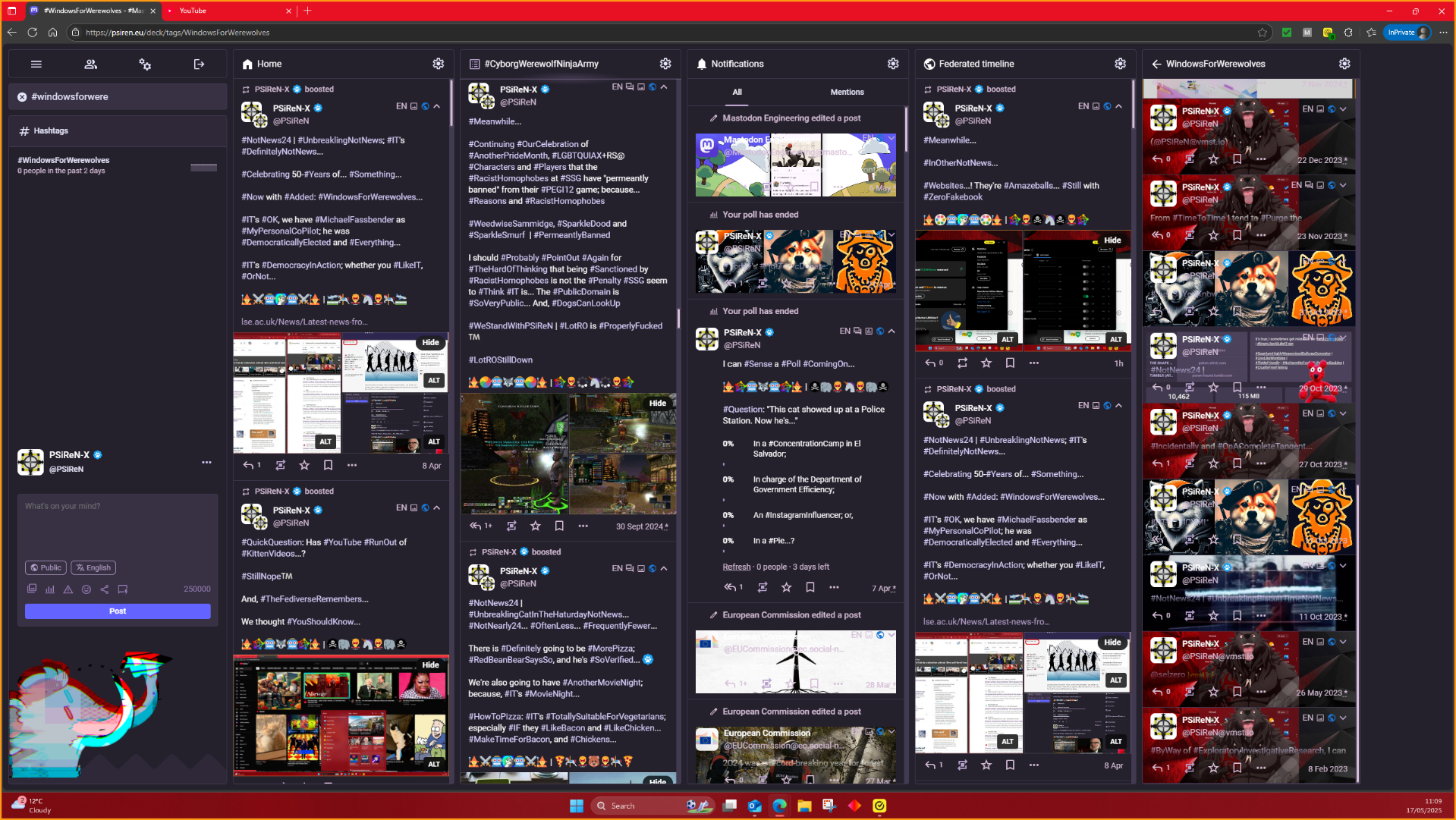Open Federated timeline column settings gear

(x=1120, y=64)
